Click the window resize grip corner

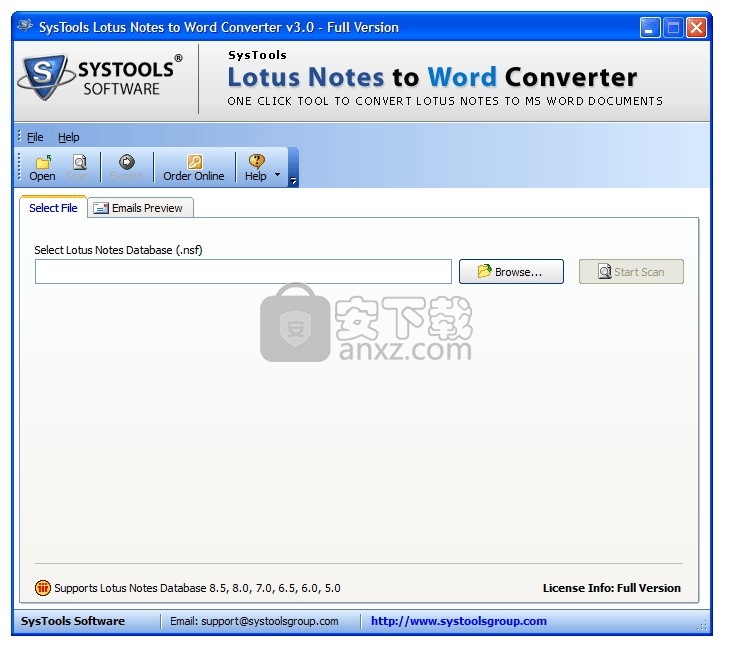click(702, 625)
